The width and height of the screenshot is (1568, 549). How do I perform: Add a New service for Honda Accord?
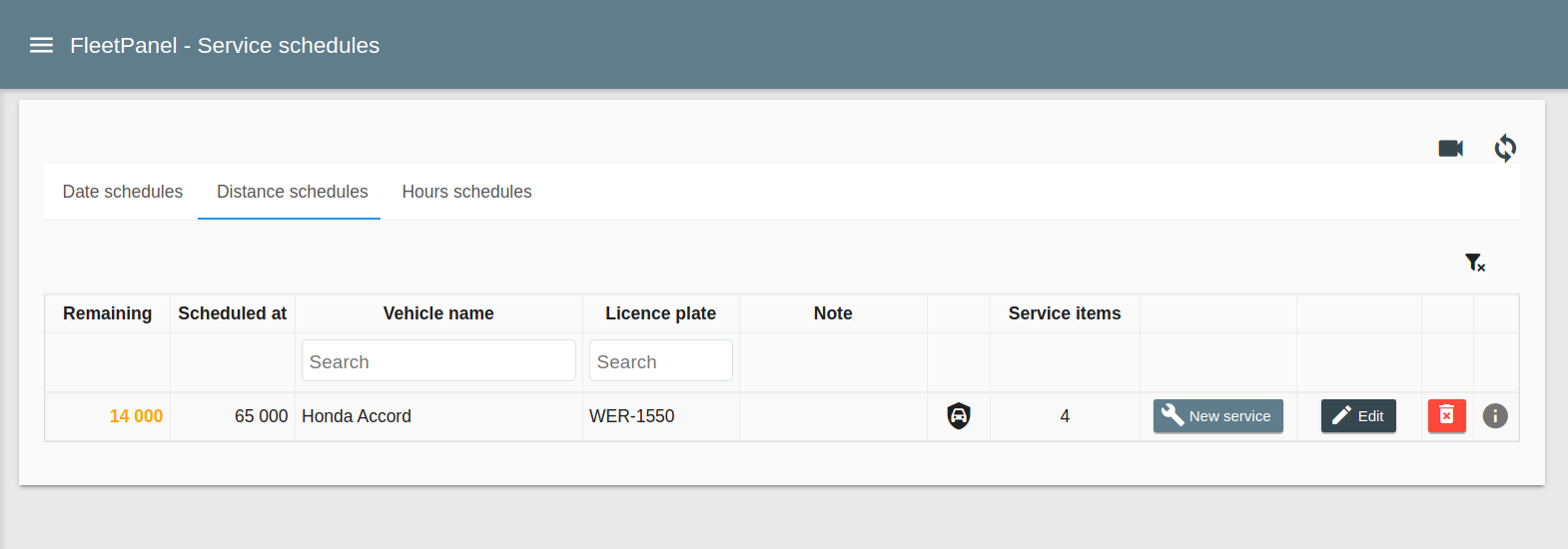[x=1217, y=416]
